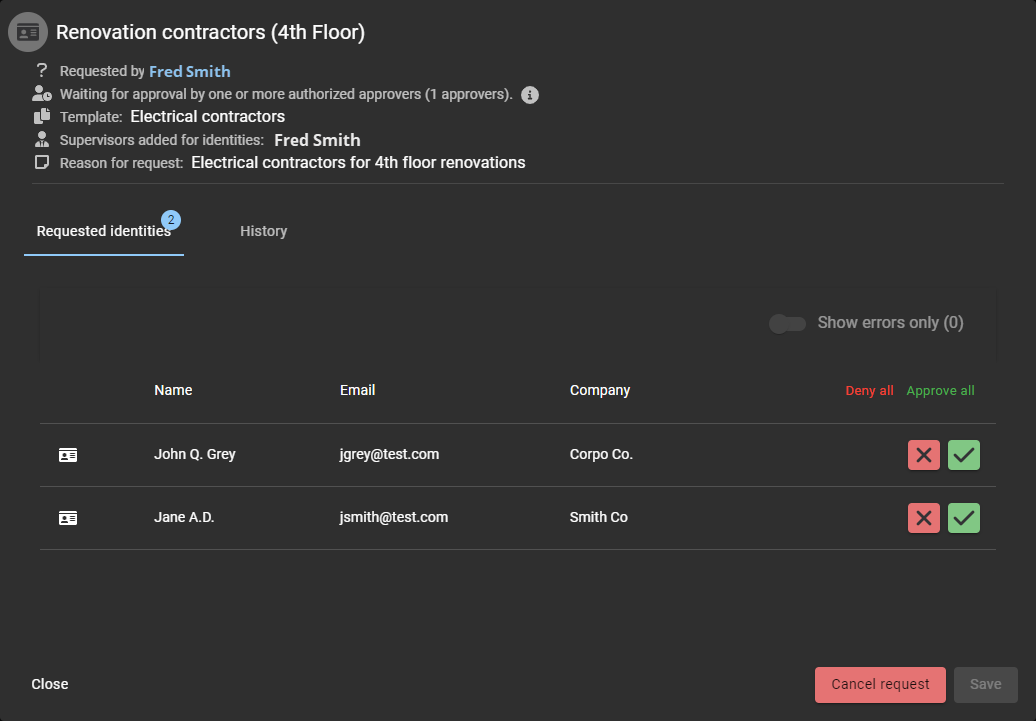Switch to the History tab
1036x721 pixels.
(263, 231)
